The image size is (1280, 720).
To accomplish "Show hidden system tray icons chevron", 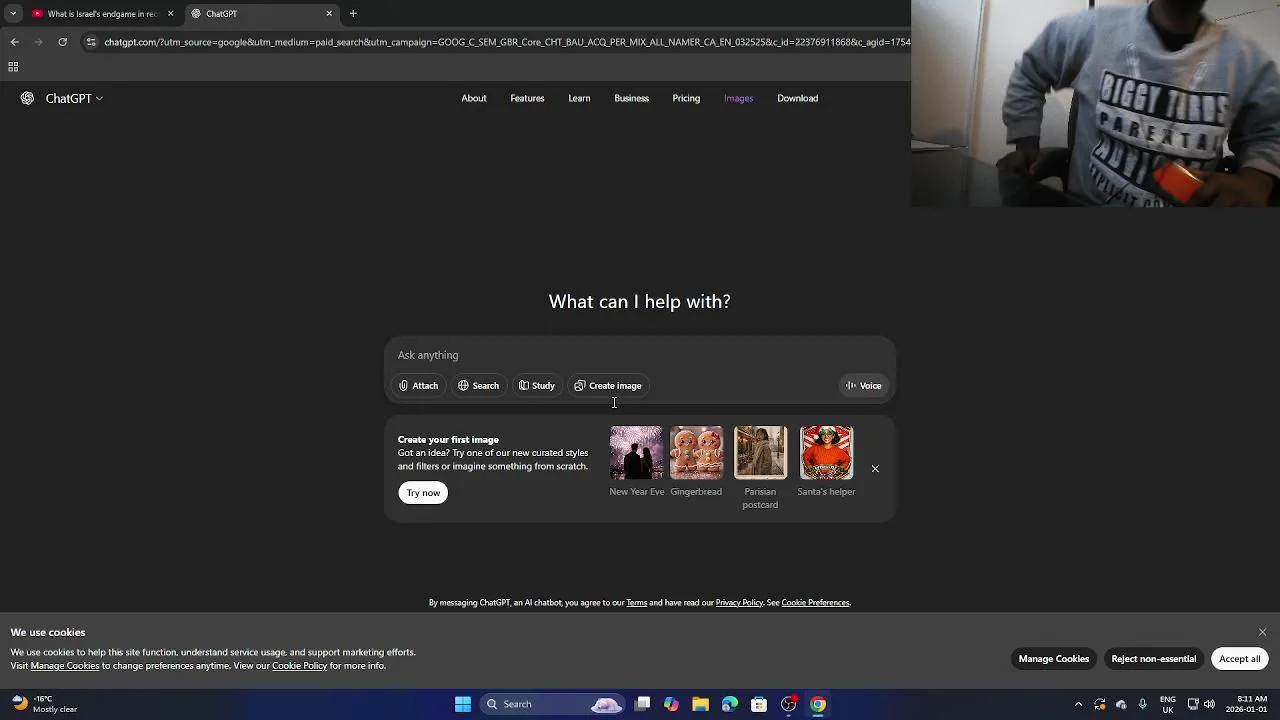I will (1078, 704).
